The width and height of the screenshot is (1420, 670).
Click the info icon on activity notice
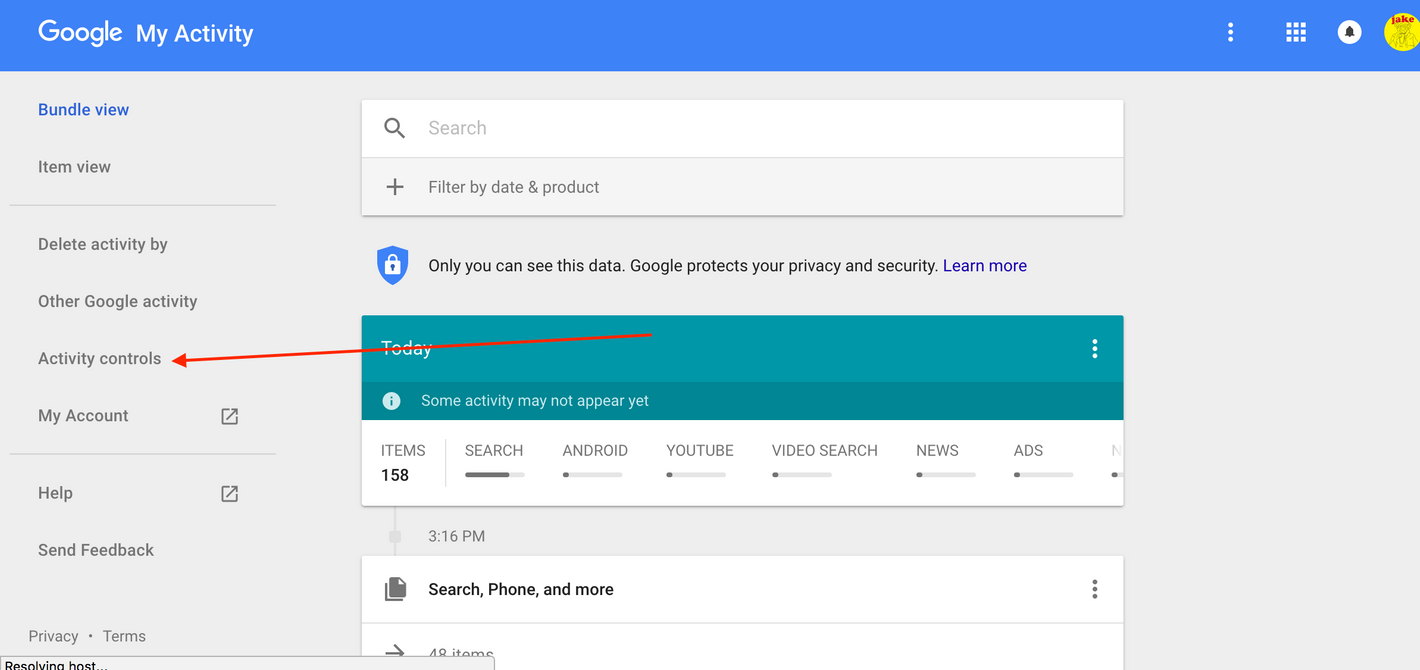pos(391,401)
